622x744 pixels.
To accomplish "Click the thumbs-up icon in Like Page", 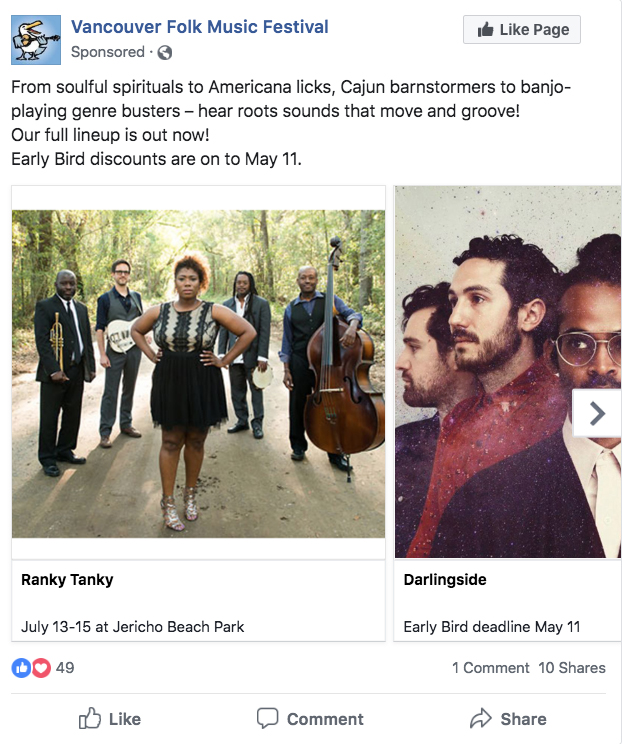I will [x=485, y=29].
